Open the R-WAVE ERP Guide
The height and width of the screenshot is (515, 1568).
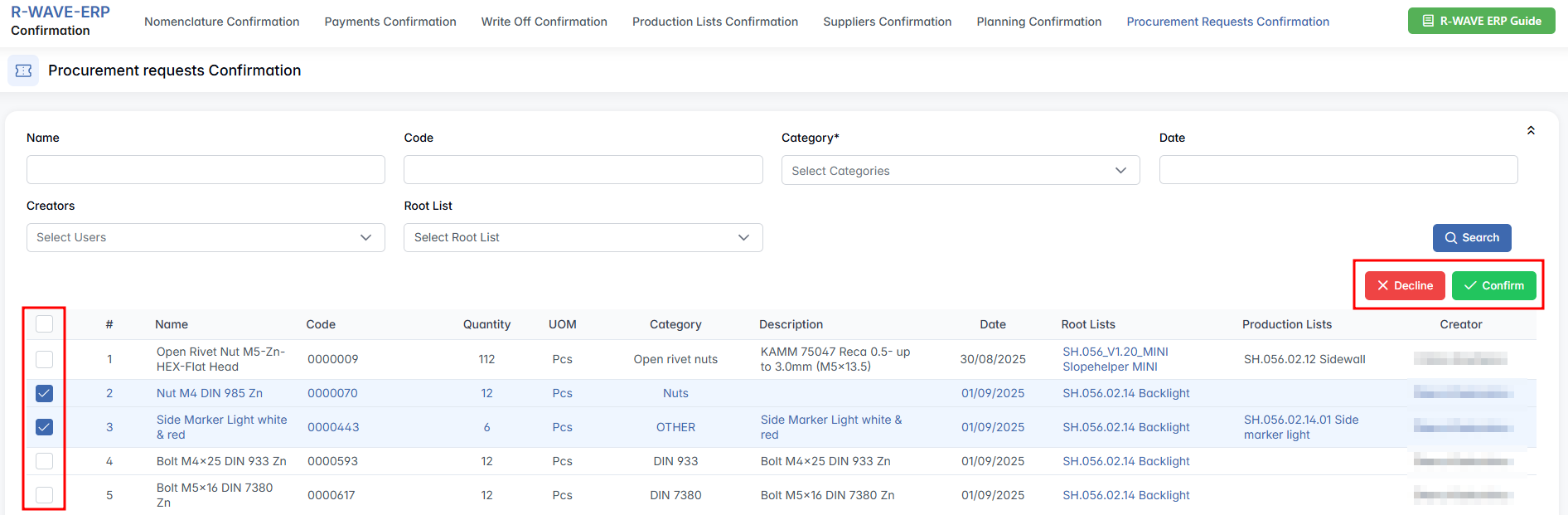click(1481, 21)
